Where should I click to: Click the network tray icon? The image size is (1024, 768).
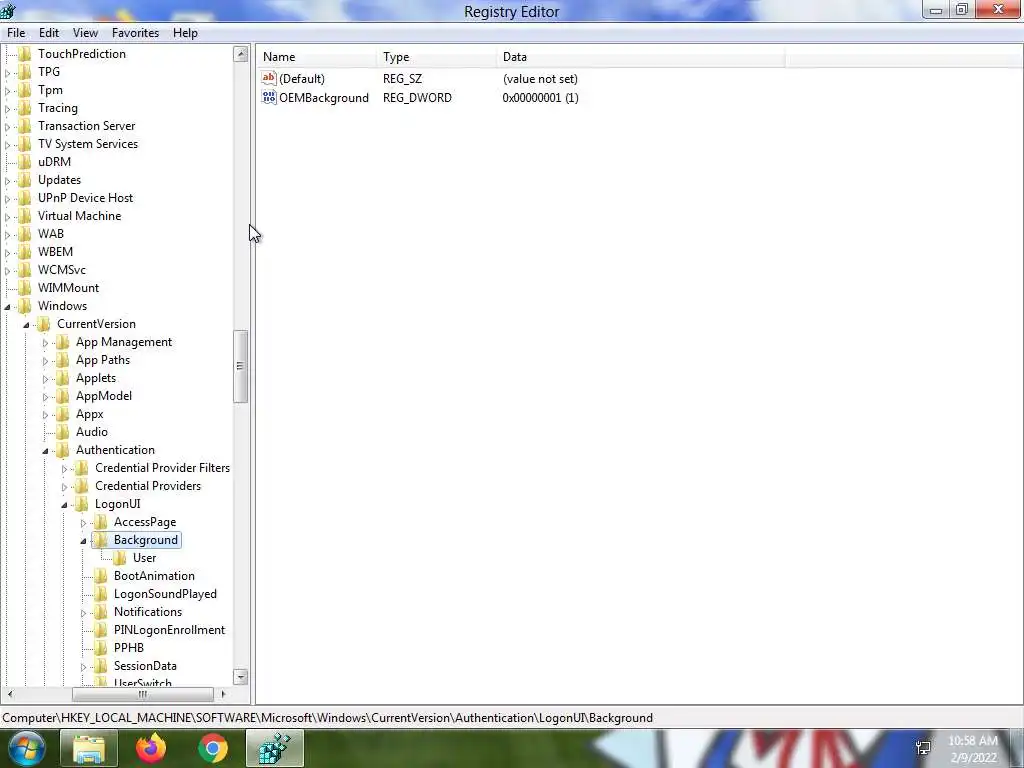(923, 748)
